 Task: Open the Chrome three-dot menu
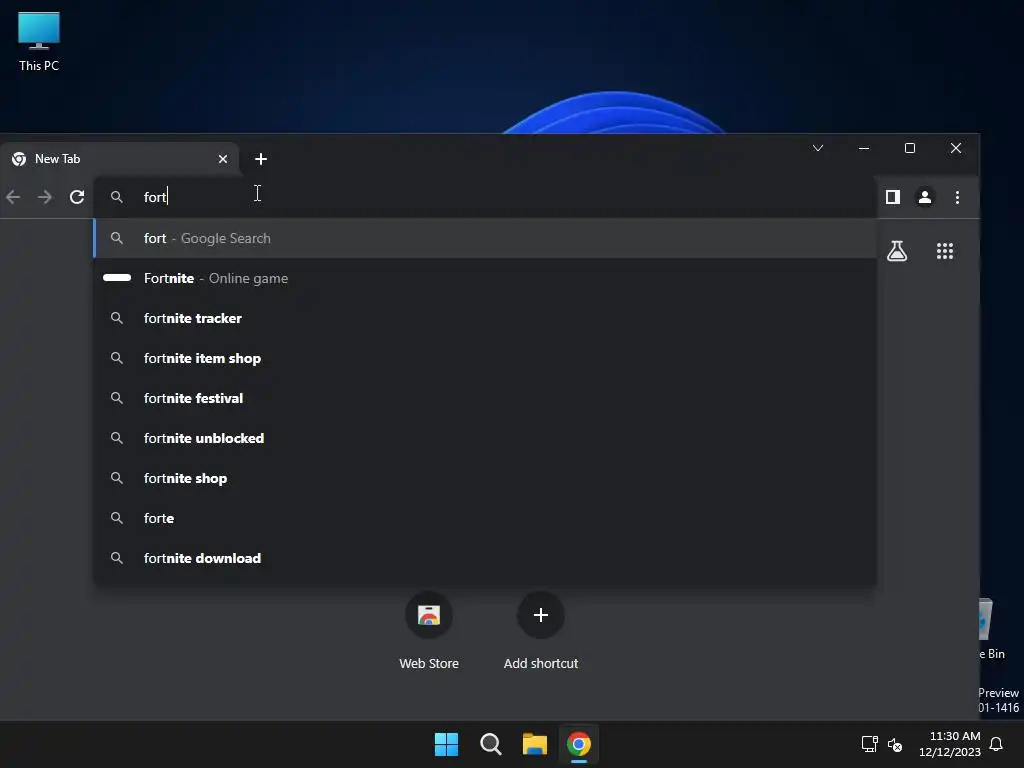tap(957, 197)
